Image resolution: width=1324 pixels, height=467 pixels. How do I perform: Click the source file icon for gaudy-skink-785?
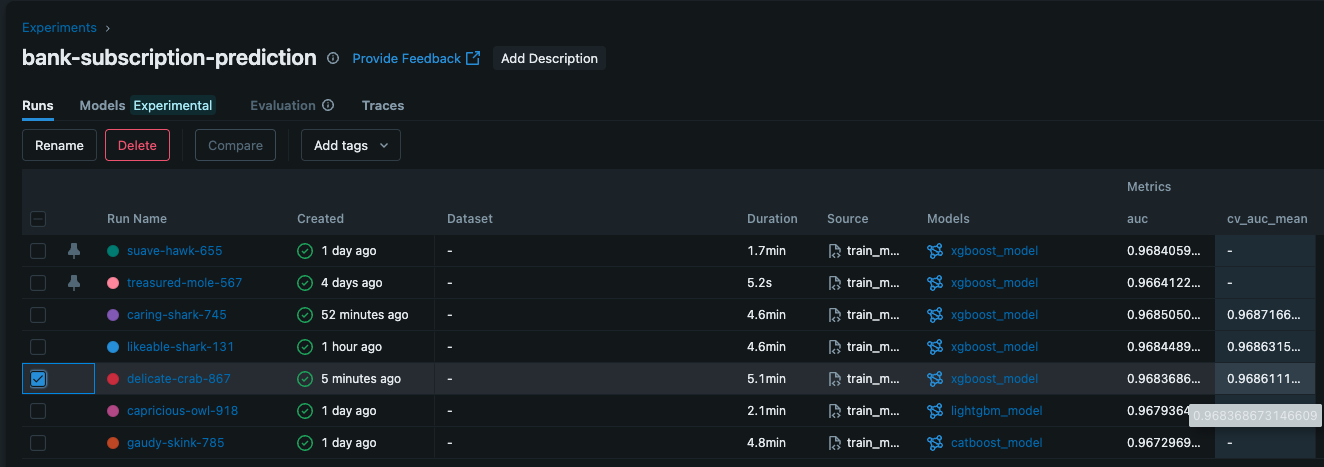click(835, 443)
